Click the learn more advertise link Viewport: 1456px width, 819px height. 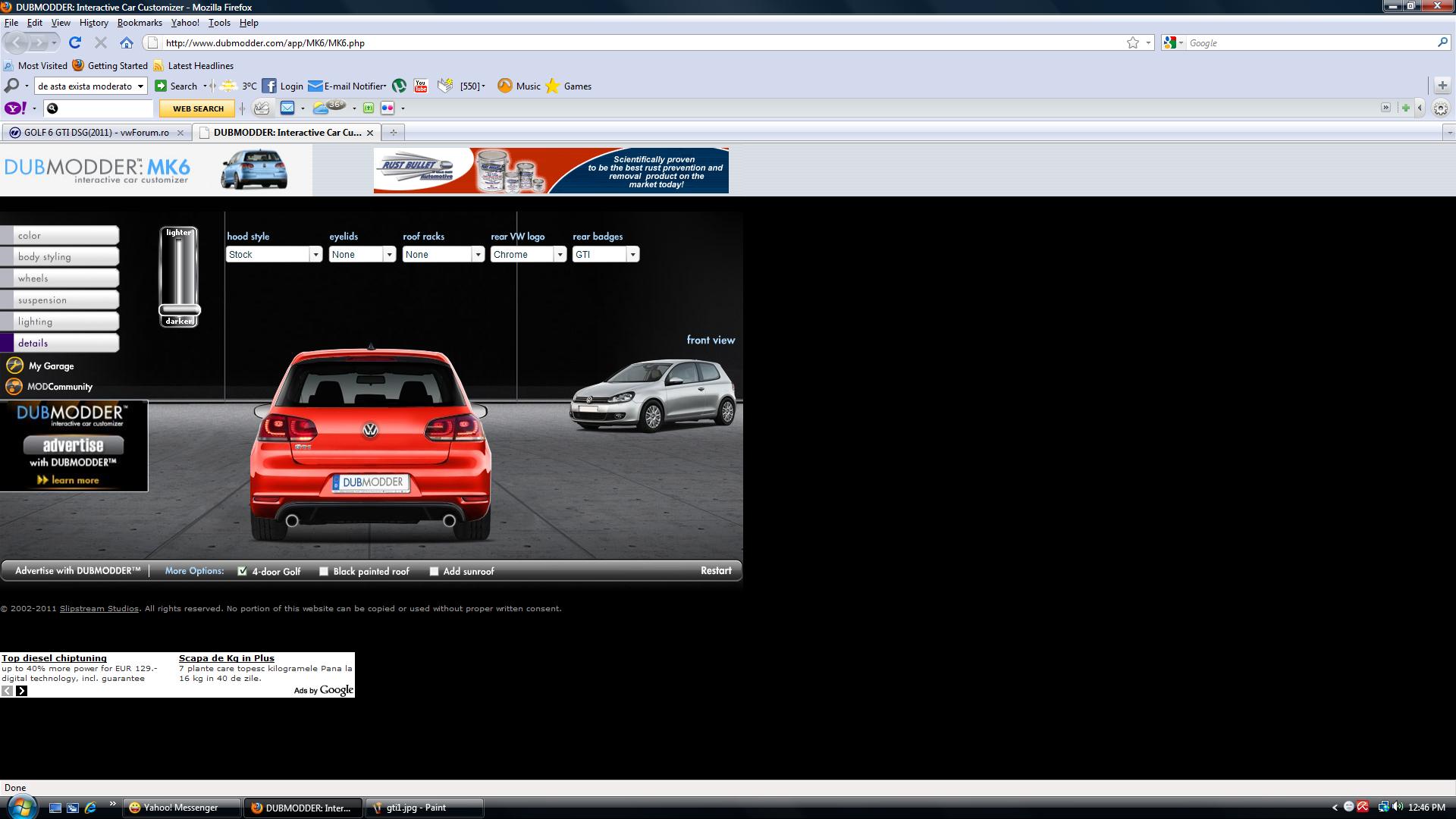68,480
